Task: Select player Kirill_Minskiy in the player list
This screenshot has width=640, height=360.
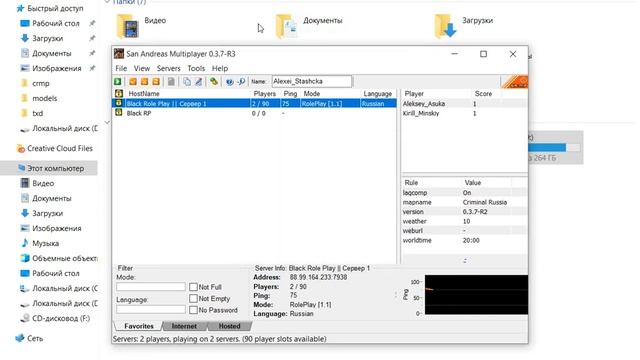Action: point(464,113)
